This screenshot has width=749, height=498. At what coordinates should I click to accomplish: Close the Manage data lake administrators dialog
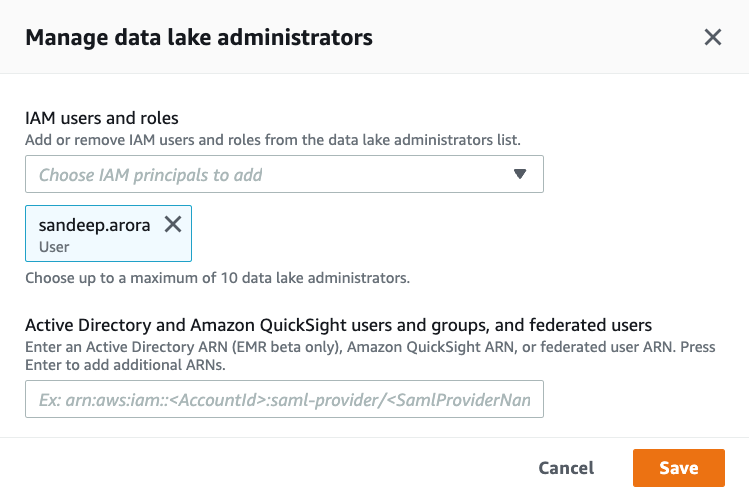pyautogui.click(x=712, y=38)
